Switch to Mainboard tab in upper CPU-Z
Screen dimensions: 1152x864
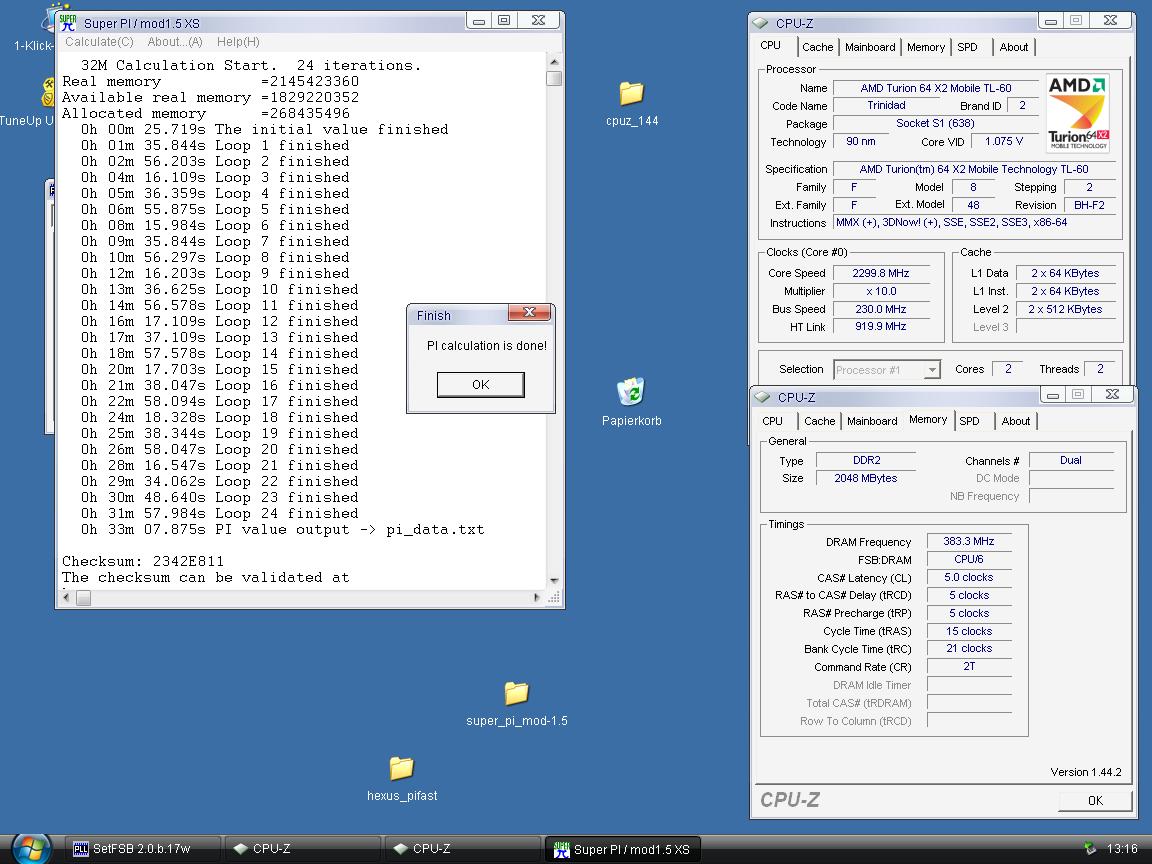870,47
